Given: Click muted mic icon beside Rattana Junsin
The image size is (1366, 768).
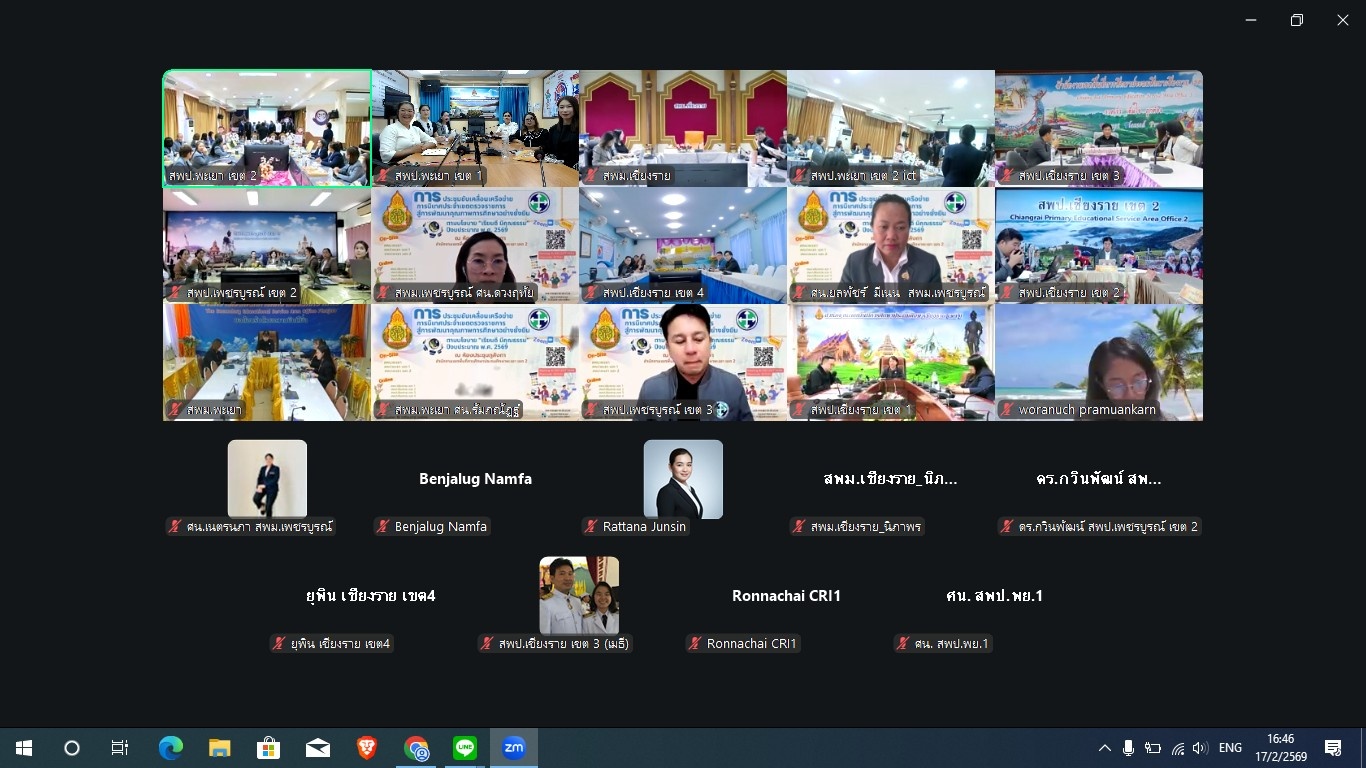Looking at the screenshot, I should coord(592,527).
